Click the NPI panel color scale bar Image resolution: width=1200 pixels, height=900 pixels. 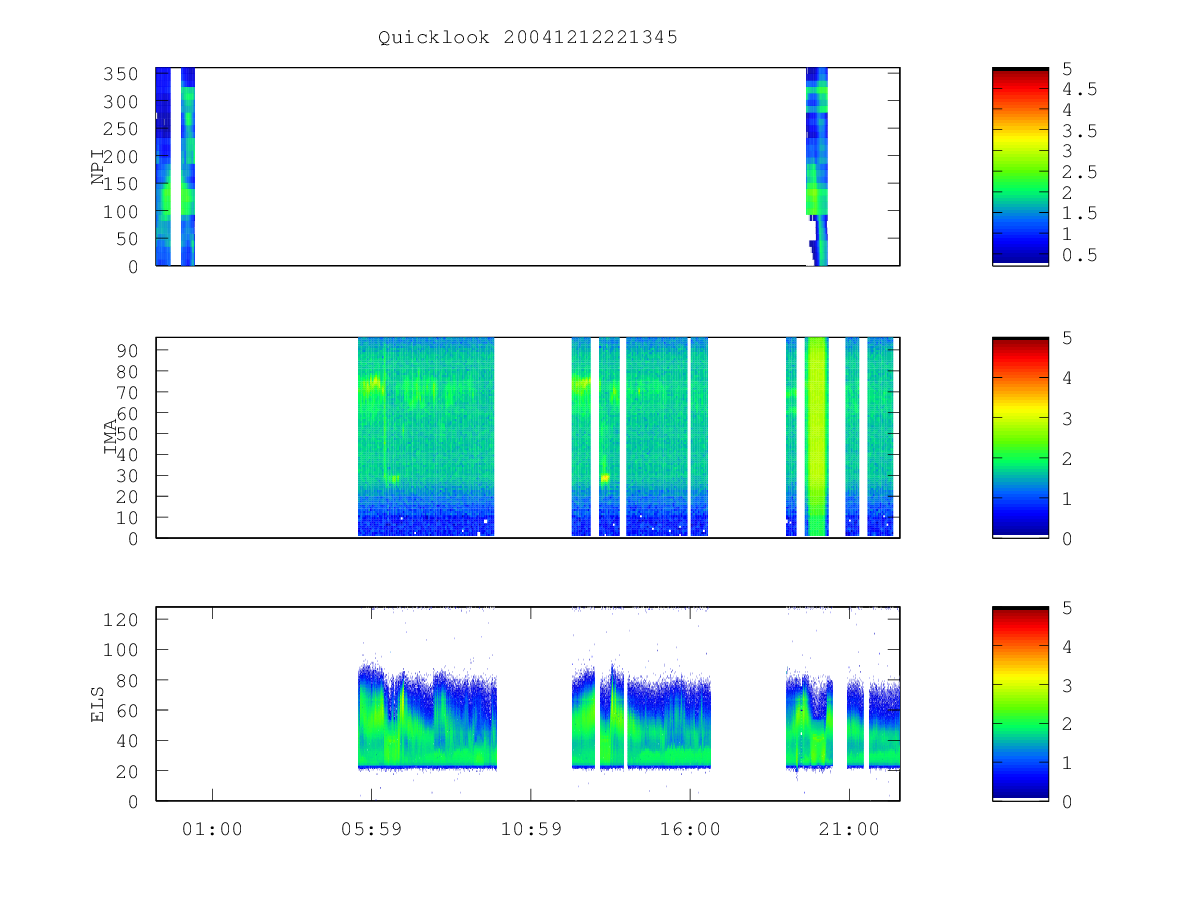pos(1020,166)
